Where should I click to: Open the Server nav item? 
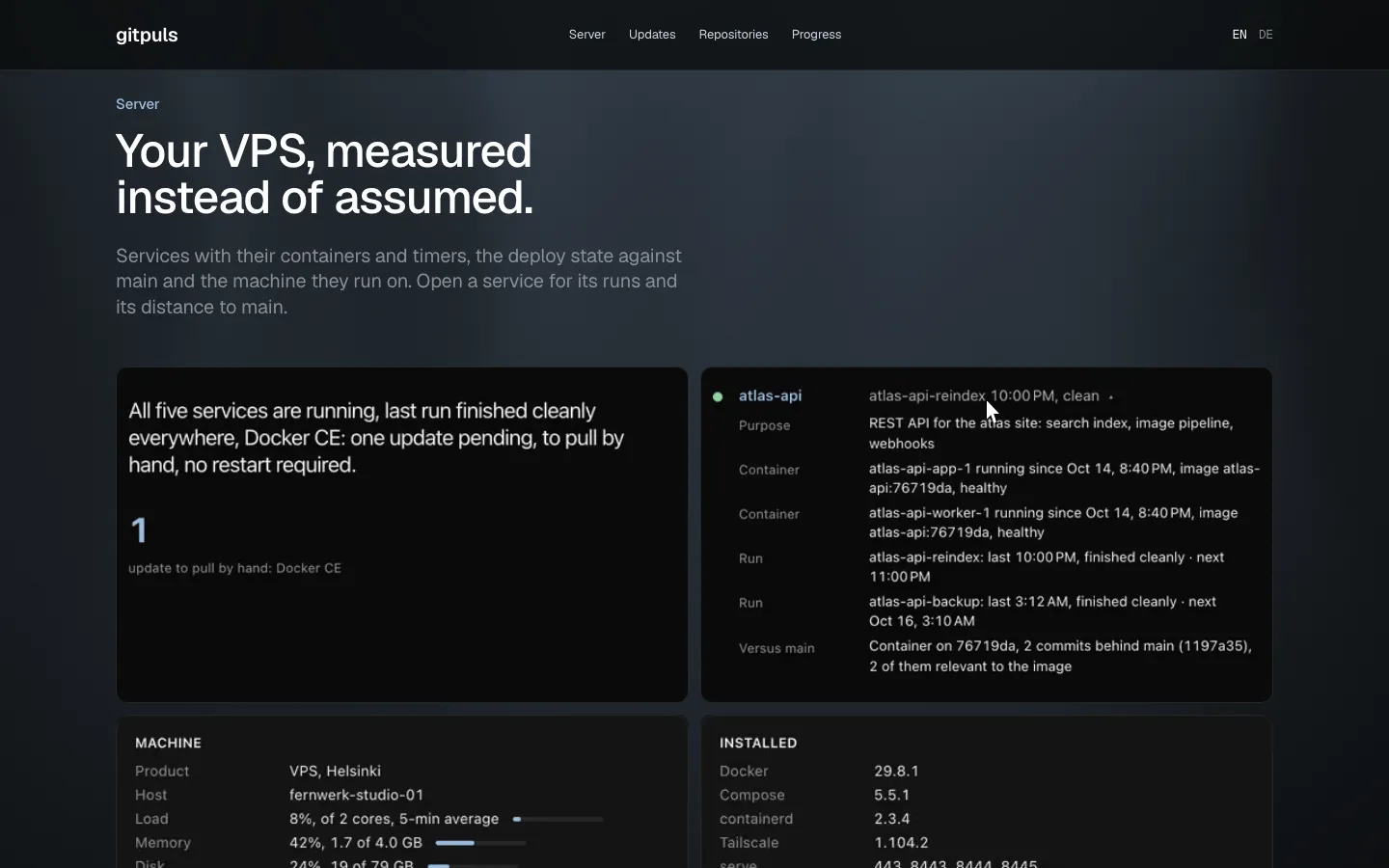tap(586, 35)
